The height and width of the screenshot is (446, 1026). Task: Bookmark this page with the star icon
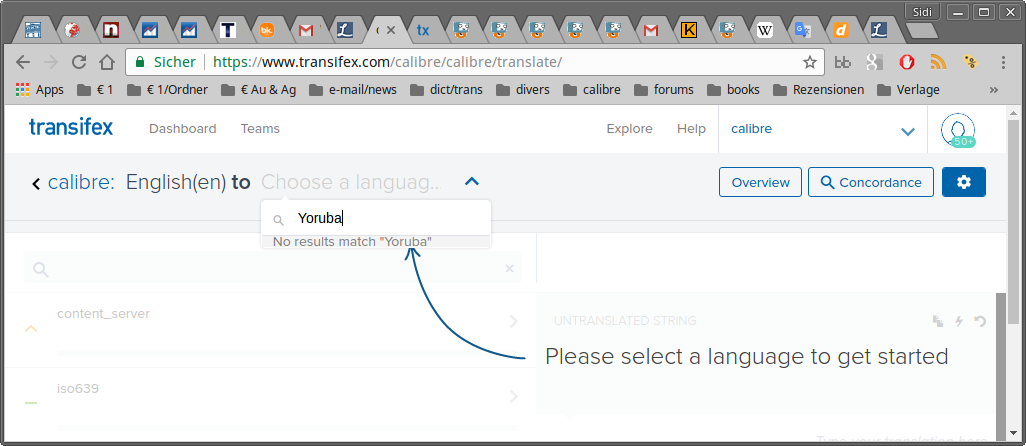tap(809, 62)
